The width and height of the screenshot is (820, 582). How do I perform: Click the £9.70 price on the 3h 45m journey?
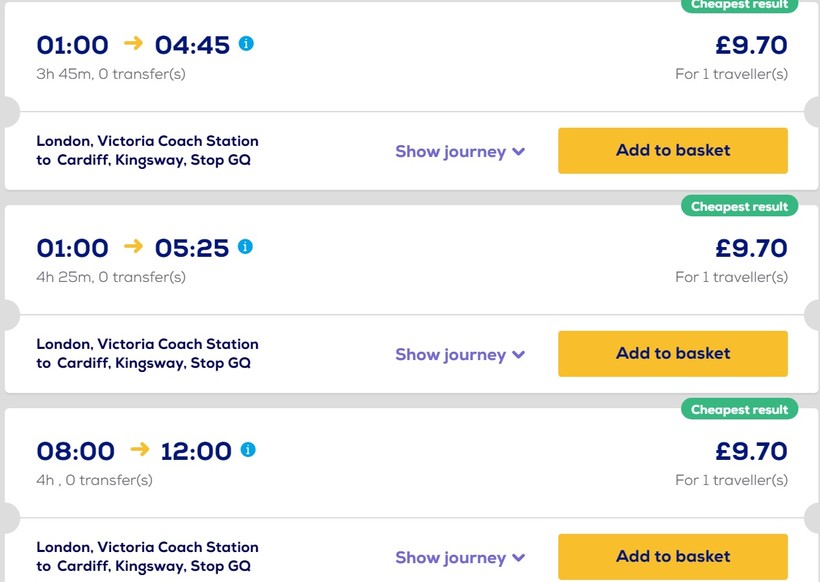pyautogui.click(x=751, y=45)
